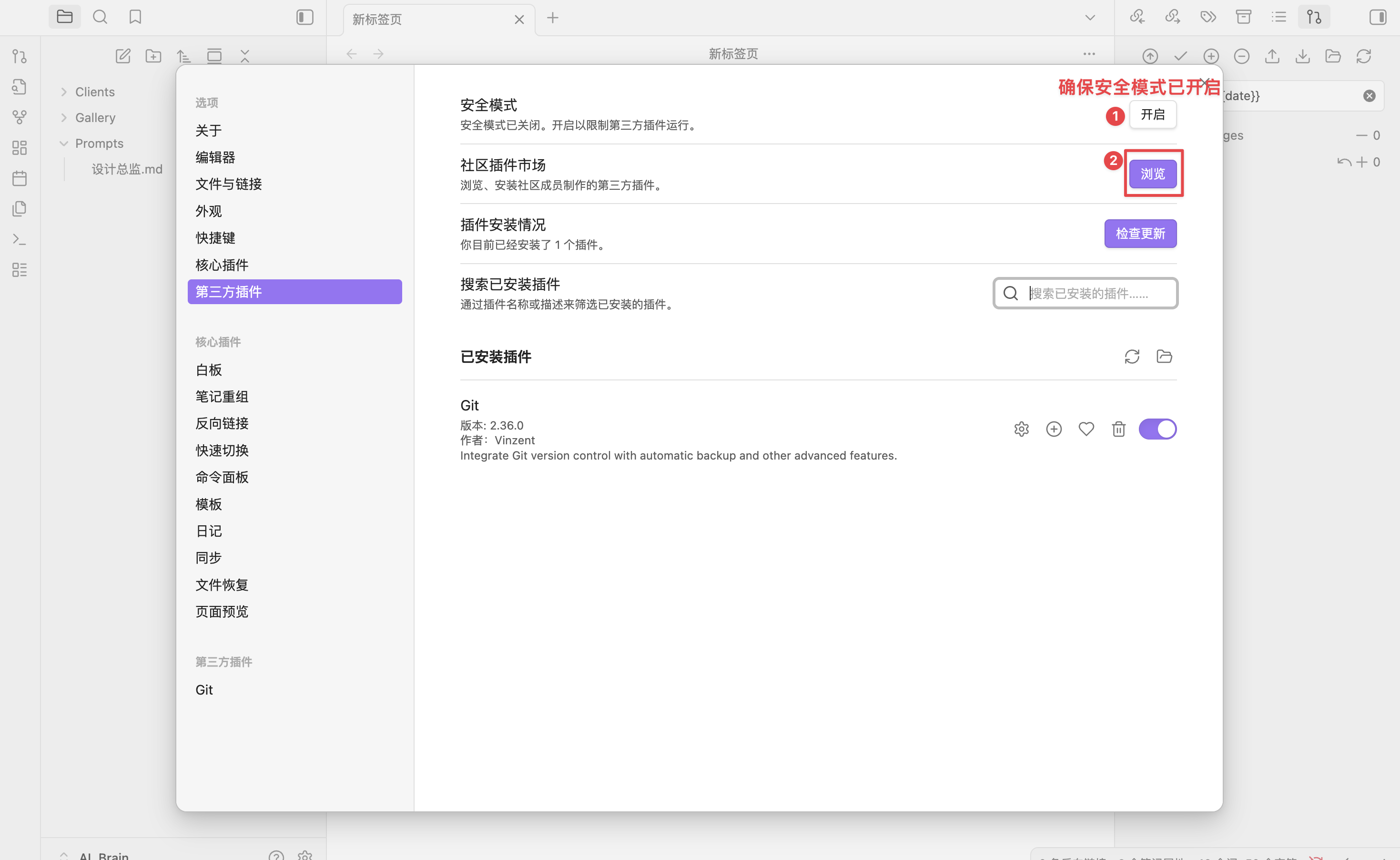Screen dimensions: 1400x860
Task: Open plugins folder icon
Action: coord(1164,357)
